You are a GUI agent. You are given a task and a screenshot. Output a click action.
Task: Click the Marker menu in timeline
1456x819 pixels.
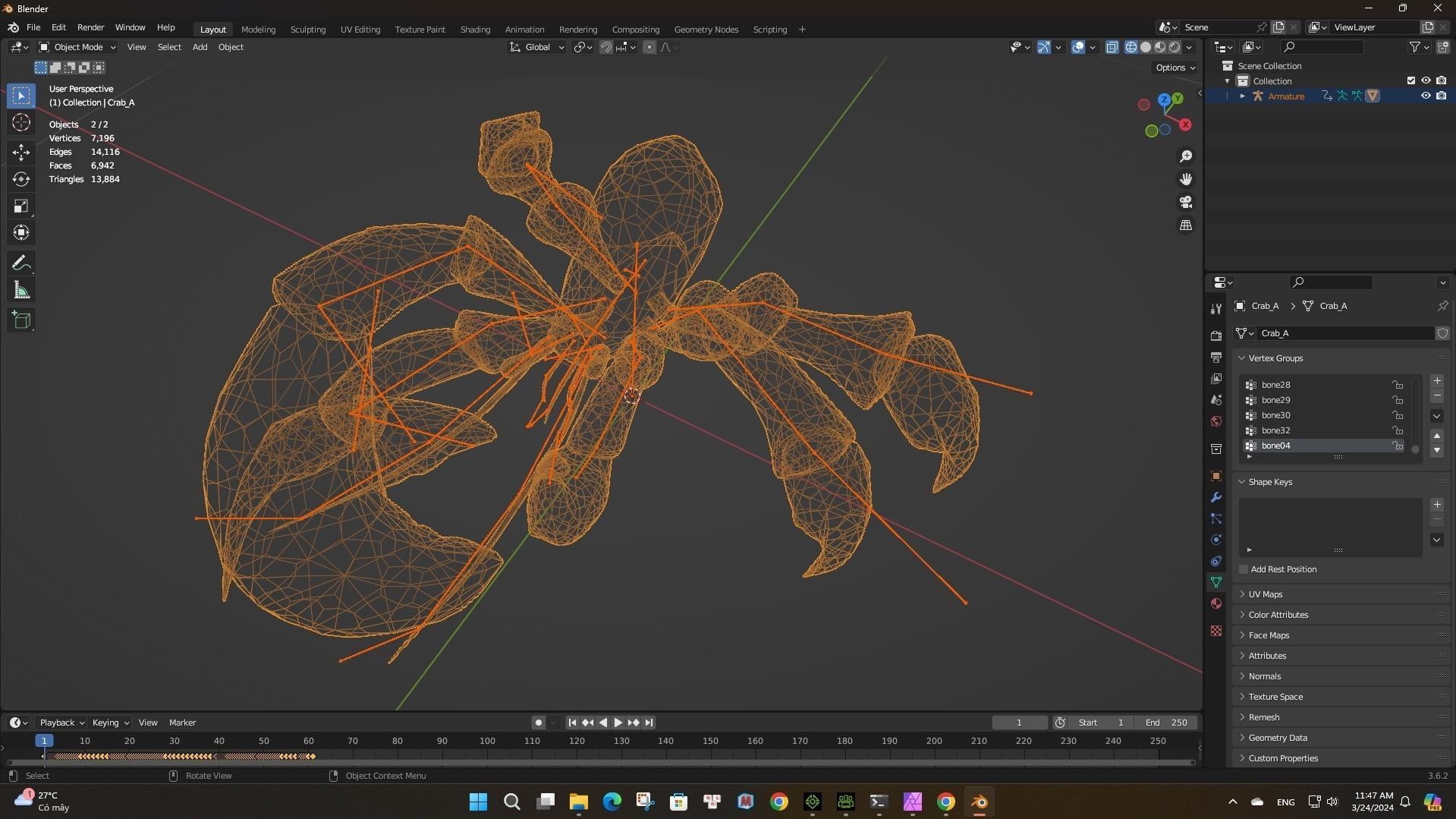pos(182,723)
